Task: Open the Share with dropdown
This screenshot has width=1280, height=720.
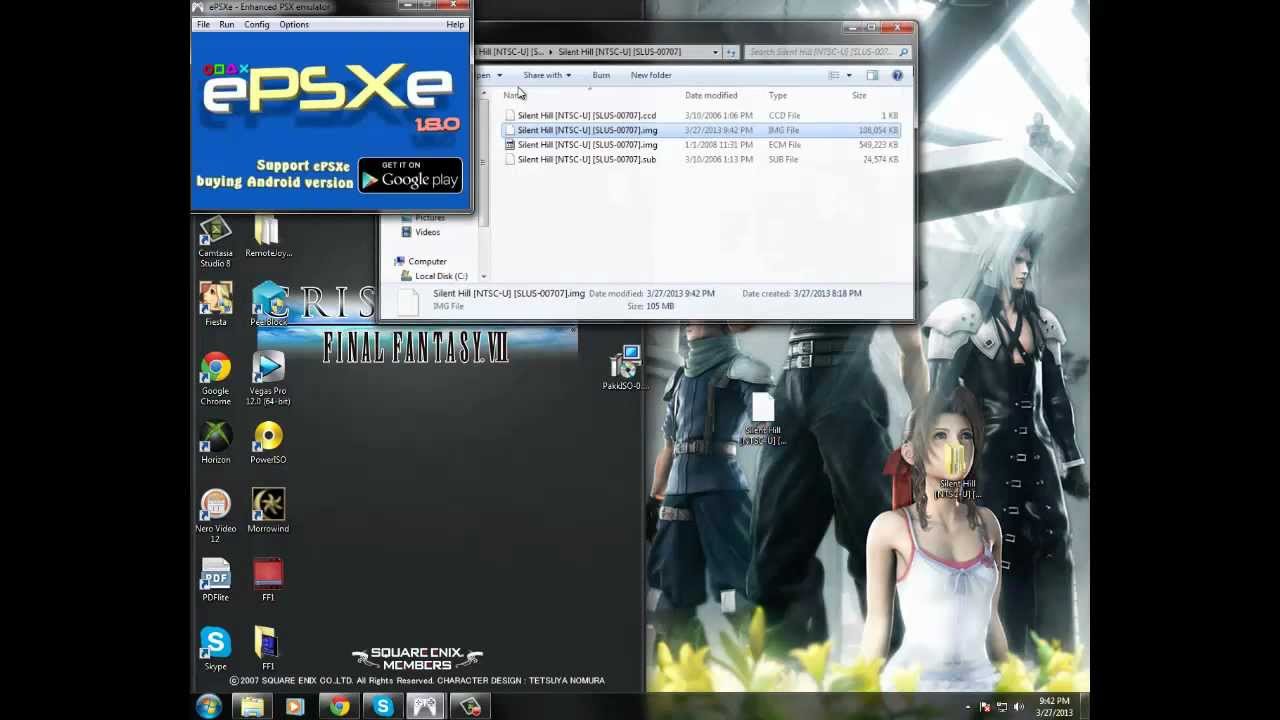Action: pyautogui.click(x=547, y=75)
